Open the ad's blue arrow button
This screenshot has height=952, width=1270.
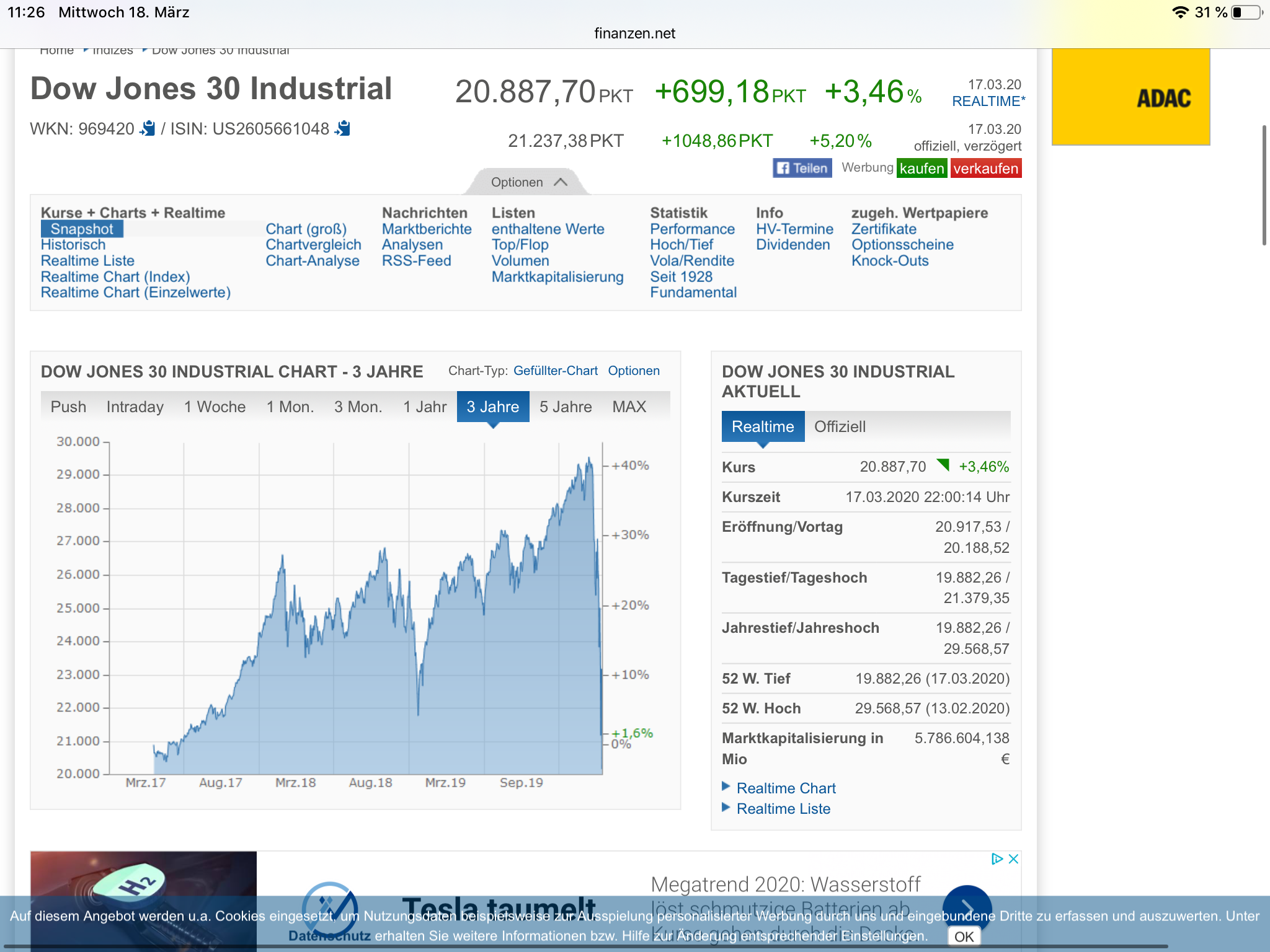tap(967, 908)
